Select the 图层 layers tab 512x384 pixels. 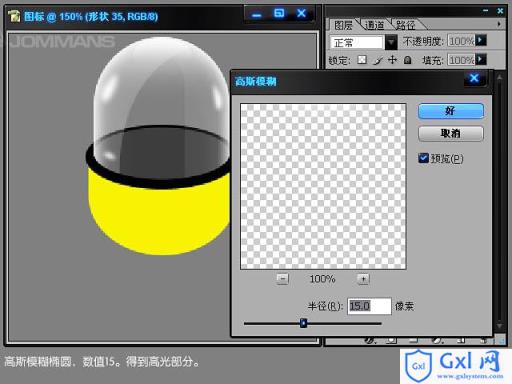point(343,25)
